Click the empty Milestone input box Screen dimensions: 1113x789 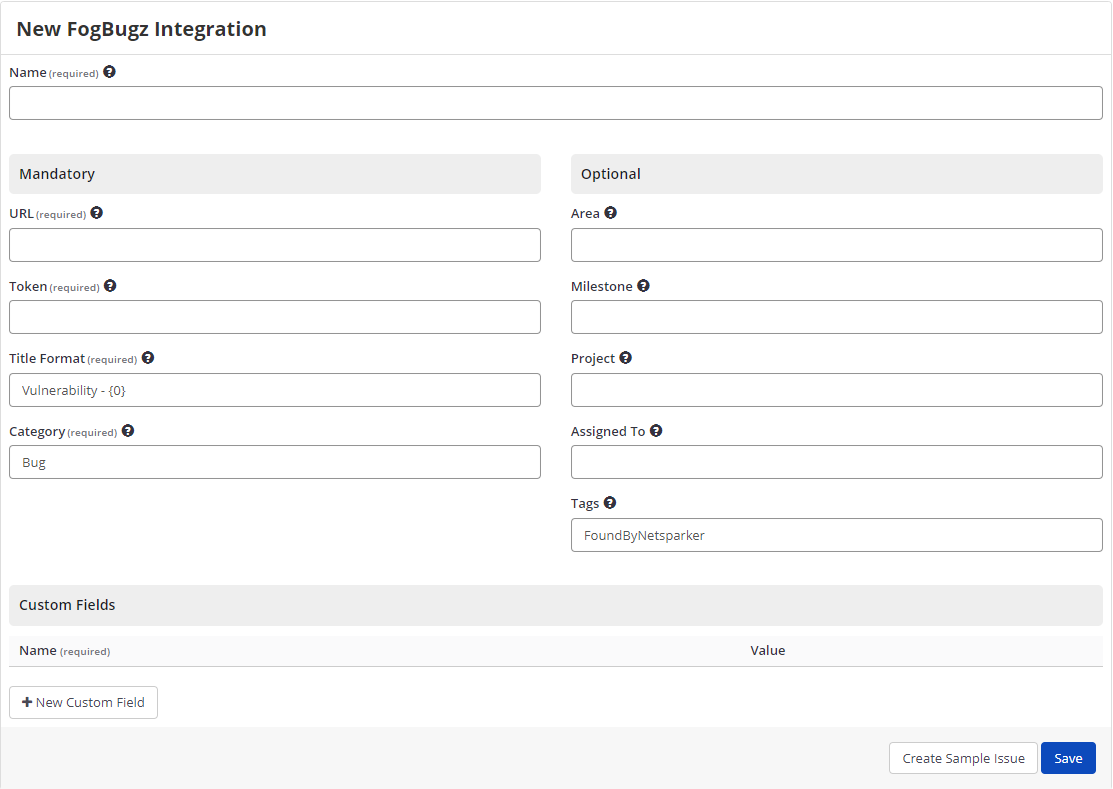point(836,317)
